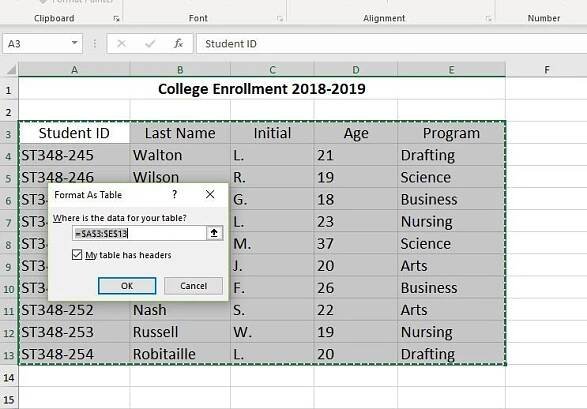Click cell ST348-254
Screen dimensions: 587x409
tap(74, 354)
